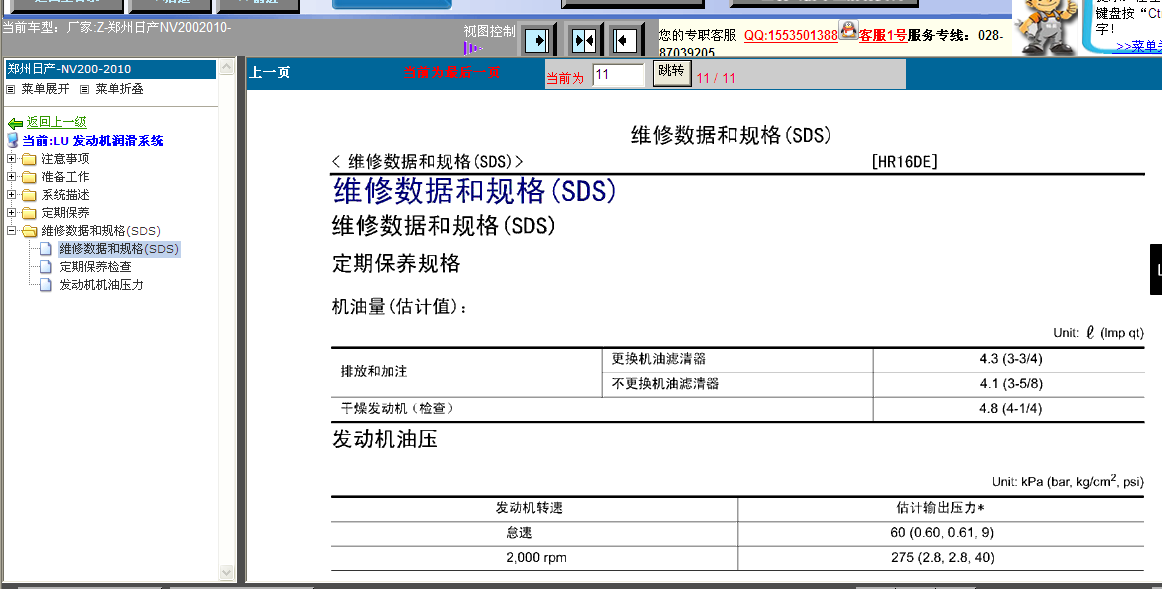Click the document icon beside highlighted 维修数据和规格(SDS)

pos(46,249)
